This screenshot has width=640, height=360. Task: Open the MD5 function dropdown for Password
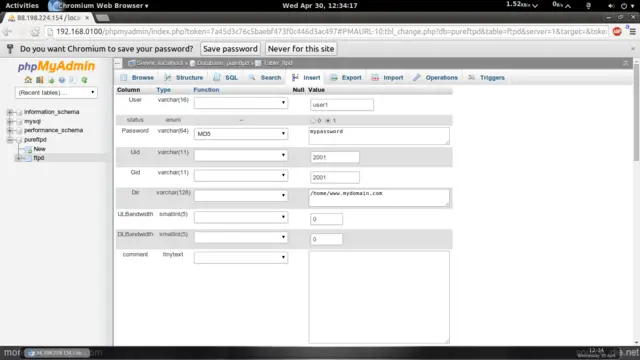(x=241, y=133)
